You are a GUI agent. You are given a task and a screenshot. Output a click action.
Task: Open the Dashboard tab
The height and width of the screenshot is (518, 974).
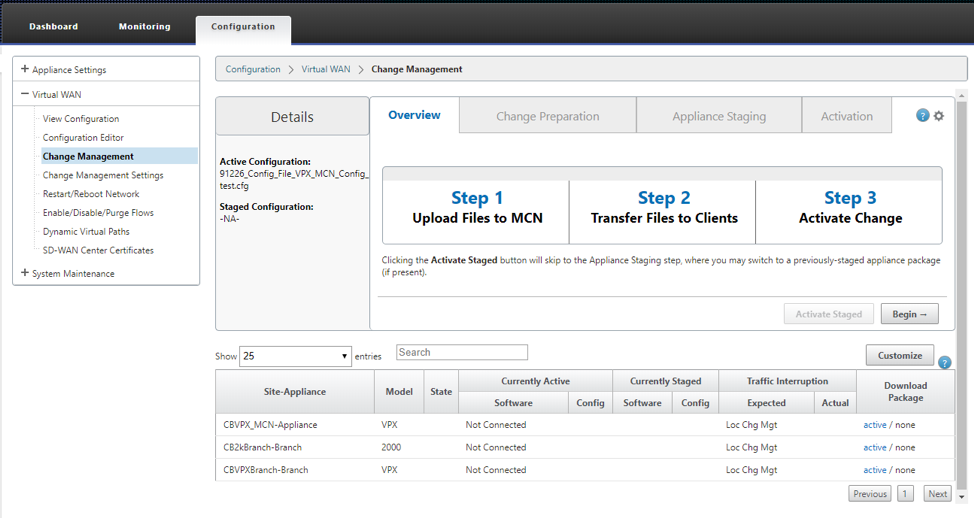[53, 27]
